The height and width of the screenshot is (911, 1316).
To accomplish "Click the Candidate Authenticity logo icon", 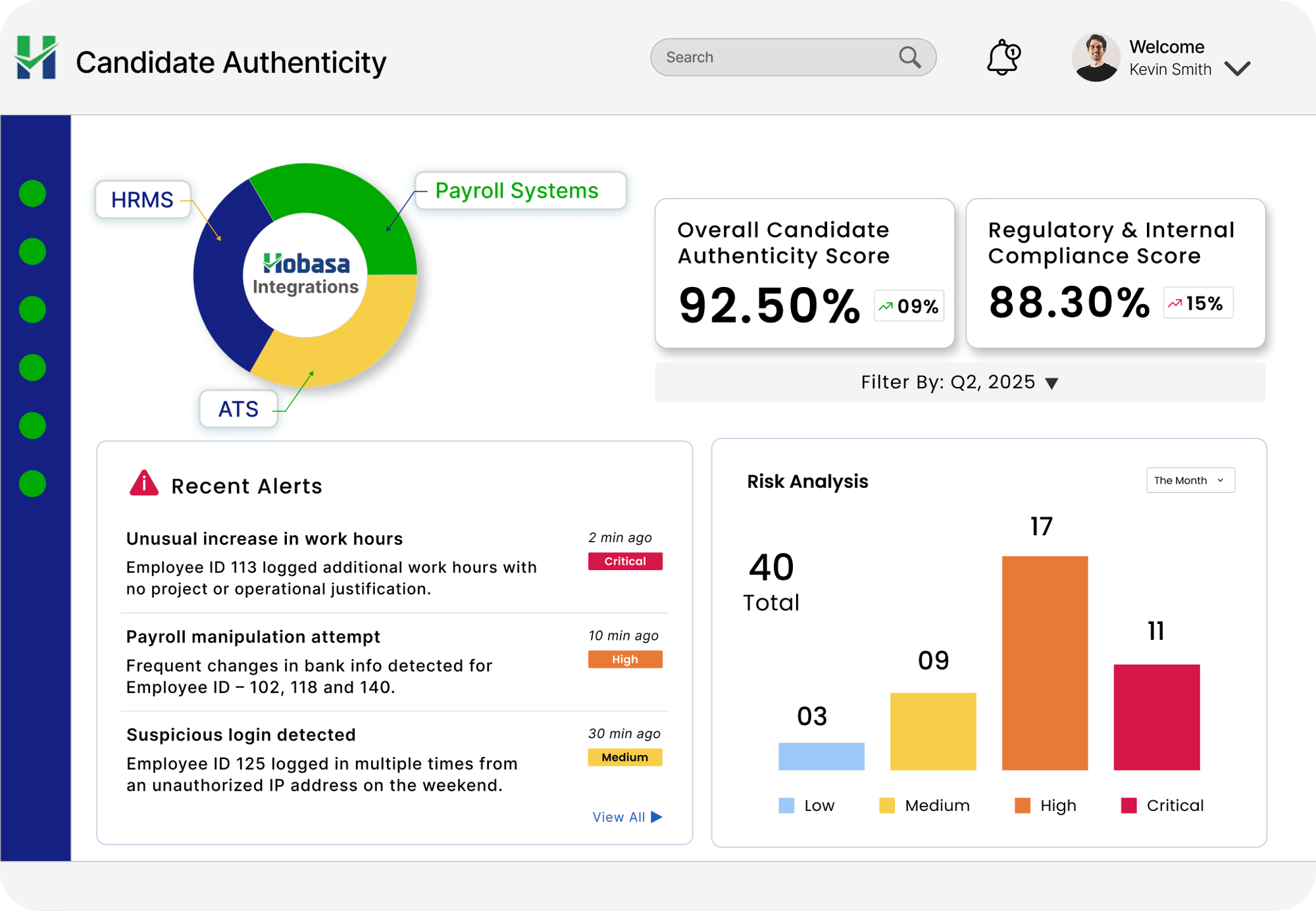I will 36,58.
